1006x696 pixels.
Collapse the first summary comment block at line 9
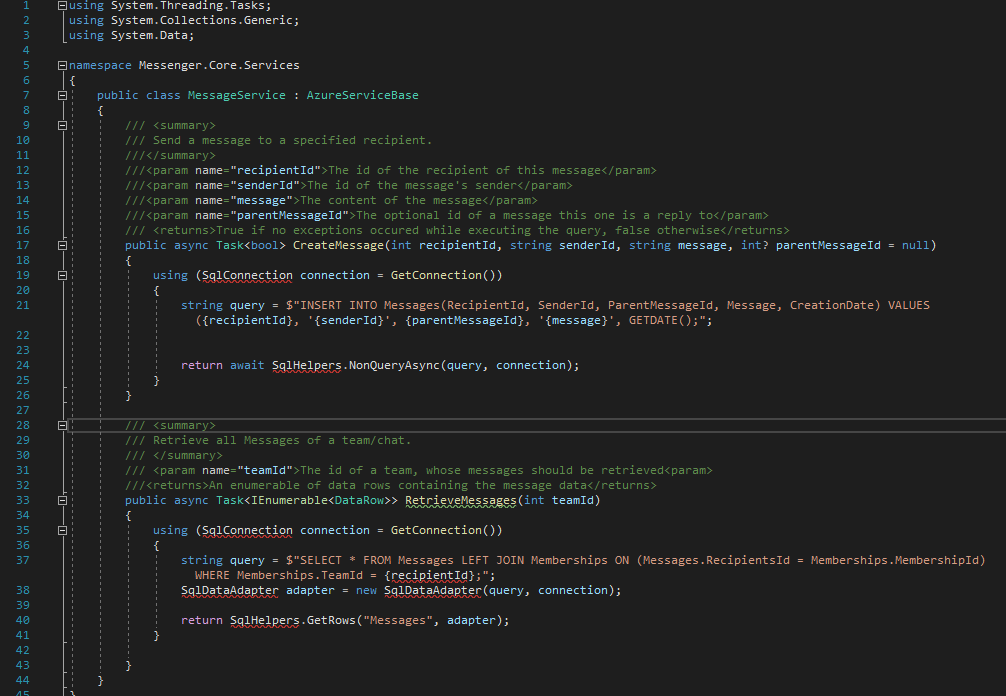pos(62,126)
